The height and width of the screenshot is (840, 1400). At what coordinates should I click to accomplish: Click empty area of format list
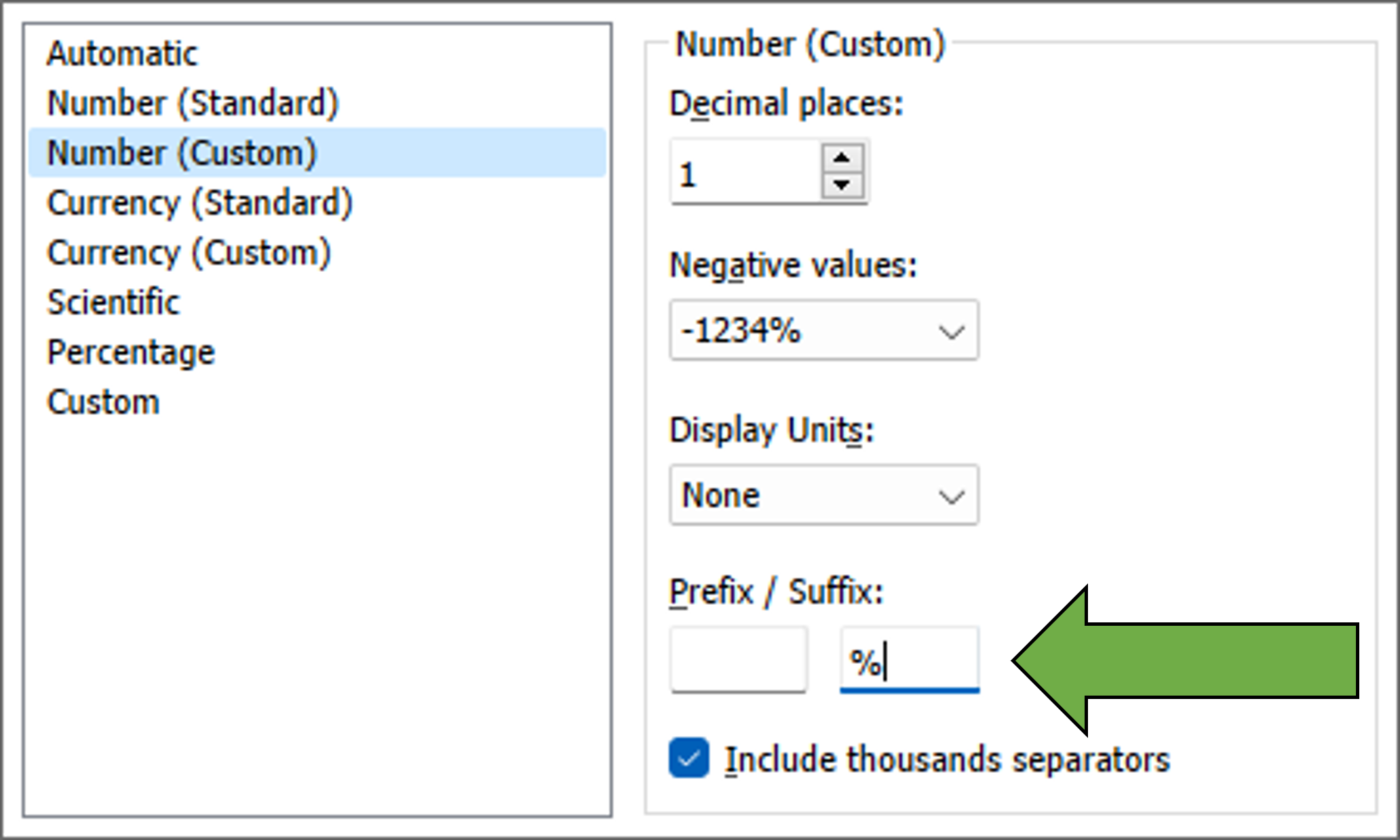pos(317,610)
